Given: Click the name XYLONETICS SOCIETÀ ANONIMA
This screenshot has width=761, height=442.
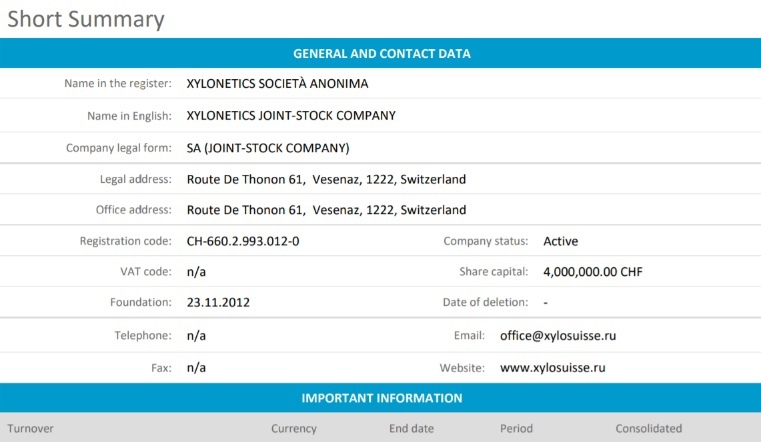Looking at the screenshot, I should 277,83.
